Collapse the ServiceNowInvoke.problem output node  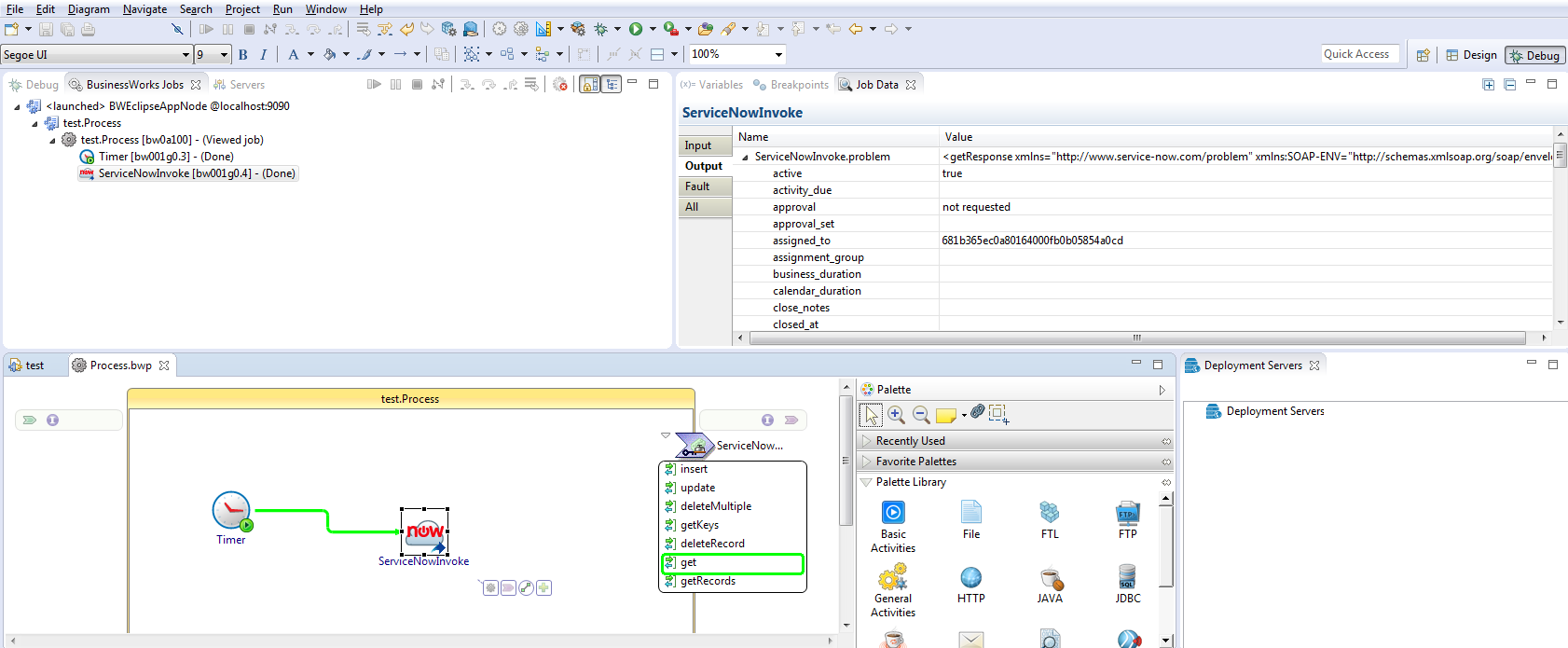click(745, 158)
